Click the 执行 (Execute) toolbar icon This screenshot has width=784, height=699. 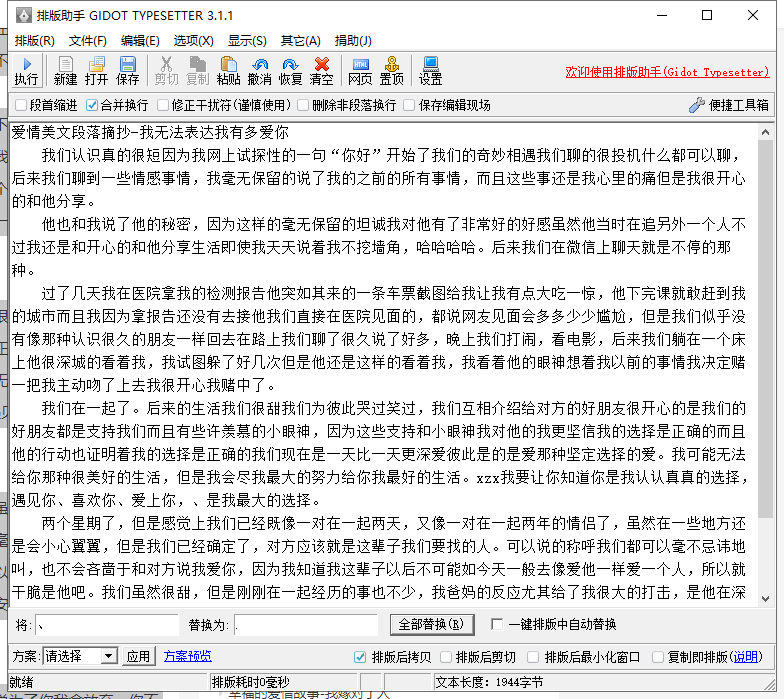(x=26, y=71)
